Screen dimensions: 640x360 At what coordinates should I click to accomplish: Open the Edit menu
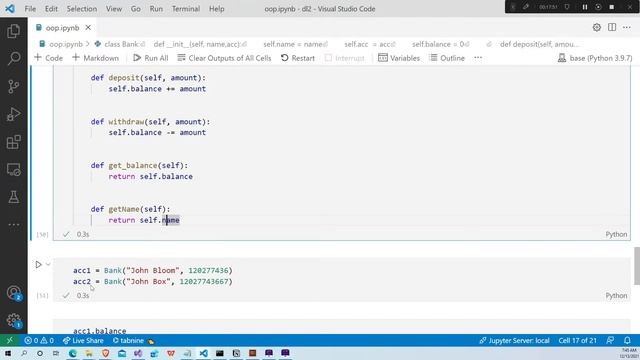pyautogui.click(x=51, y=9)
